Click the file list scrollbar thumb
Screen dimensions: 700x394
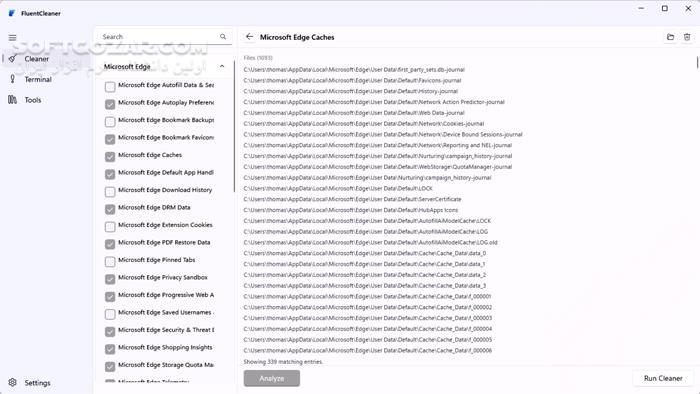coord(697,62)
